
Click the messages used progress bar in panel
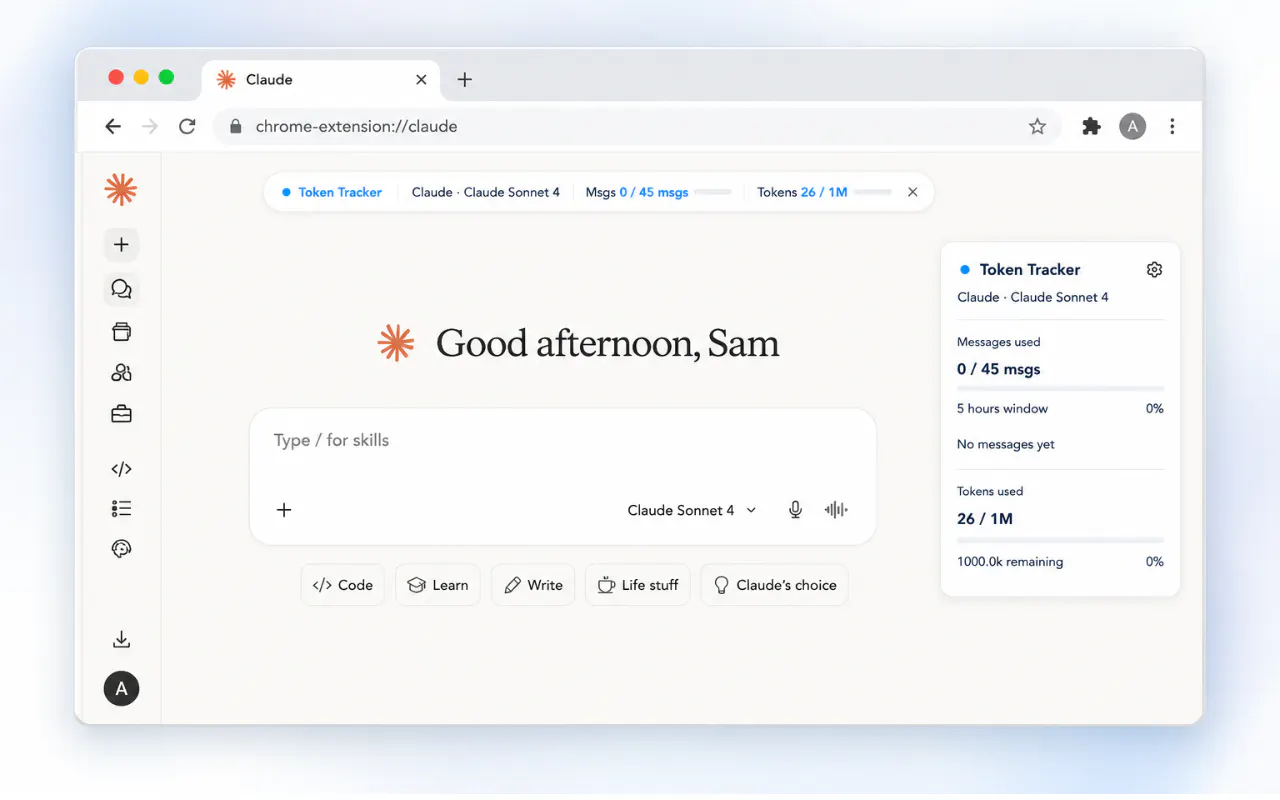(x=1060, y=388)
